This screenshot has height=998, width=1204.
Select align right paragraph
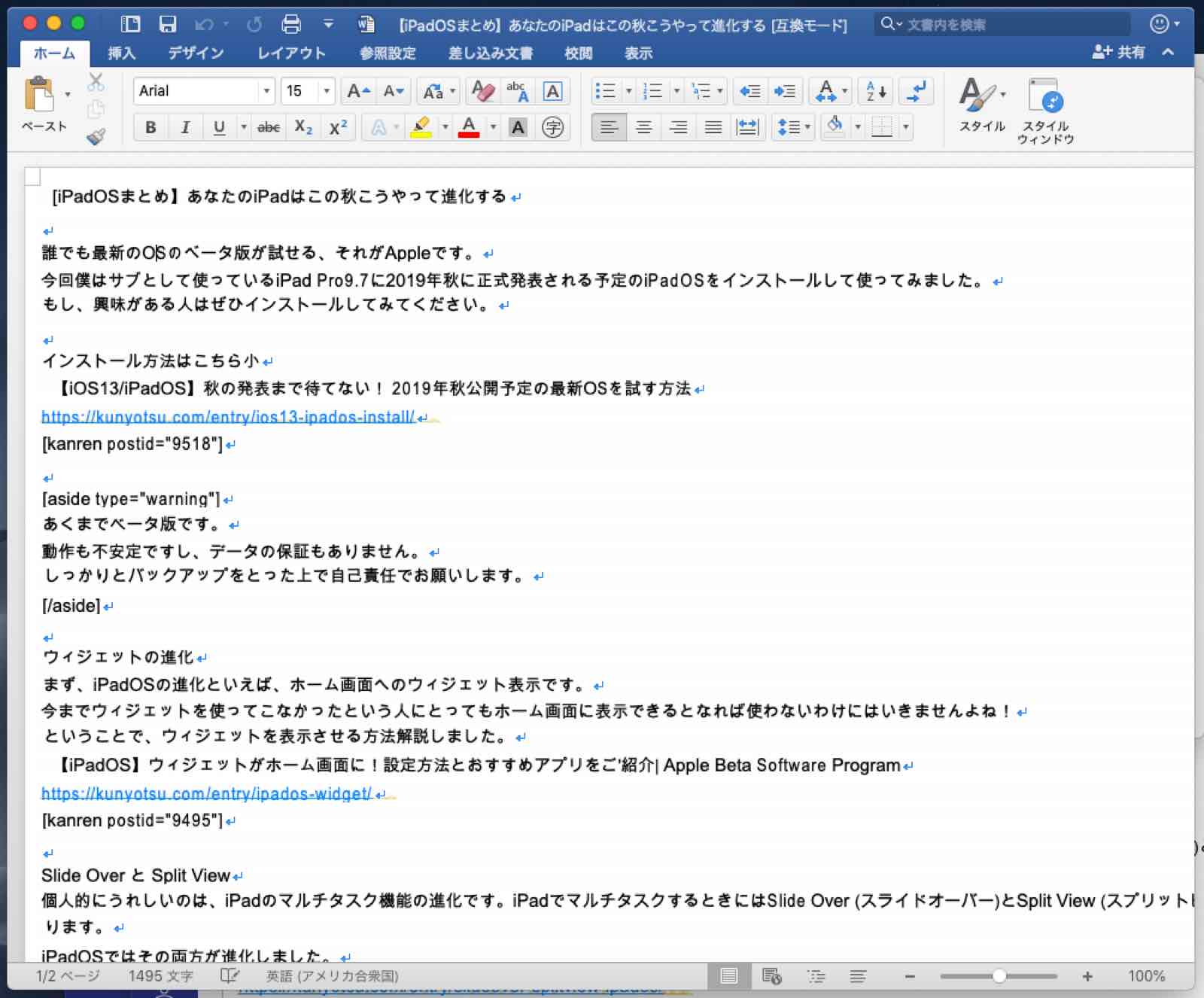tap(678, 128)
